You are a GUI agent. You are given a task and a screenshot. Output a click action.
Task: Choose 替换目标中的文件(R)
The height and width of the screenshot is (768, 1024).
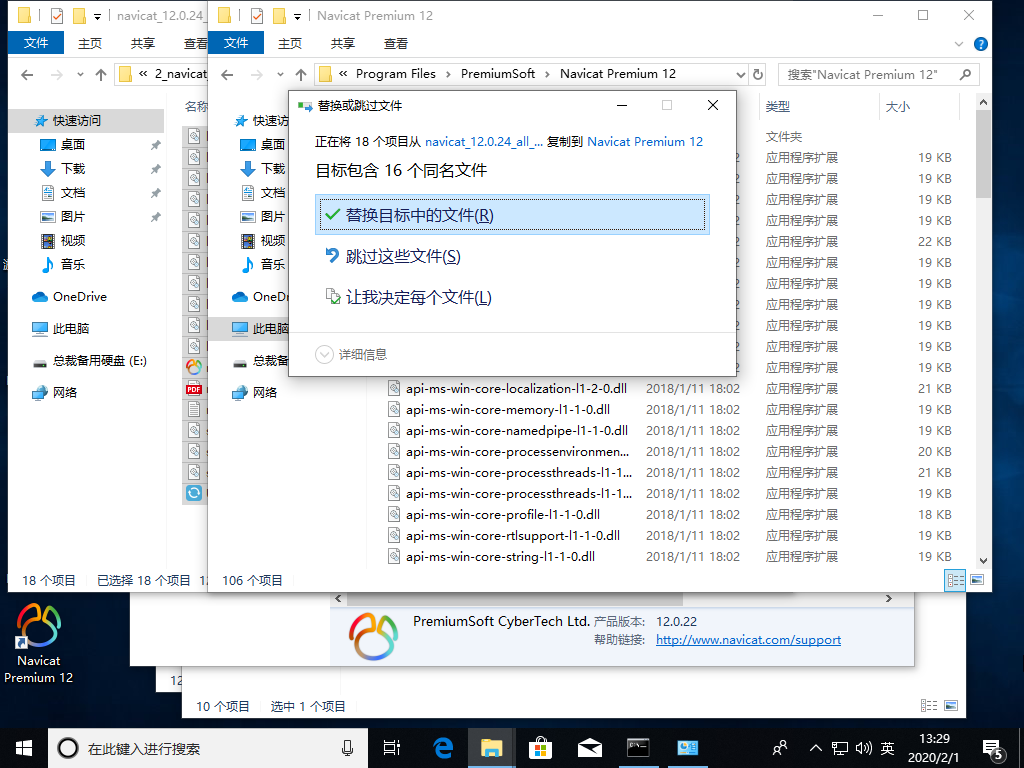512,215
